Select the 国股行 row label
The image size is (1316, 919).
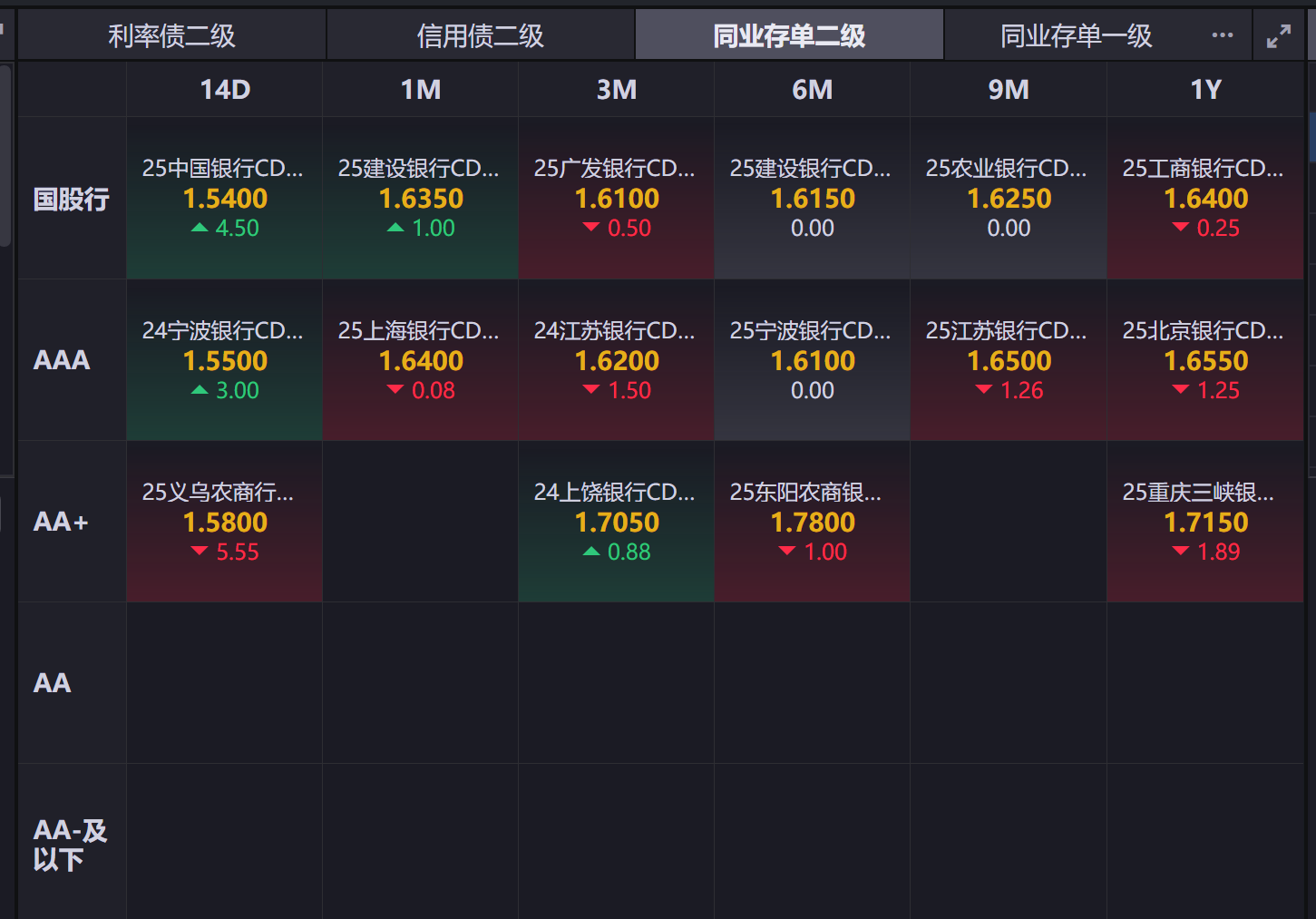click(x=72, y=199)
